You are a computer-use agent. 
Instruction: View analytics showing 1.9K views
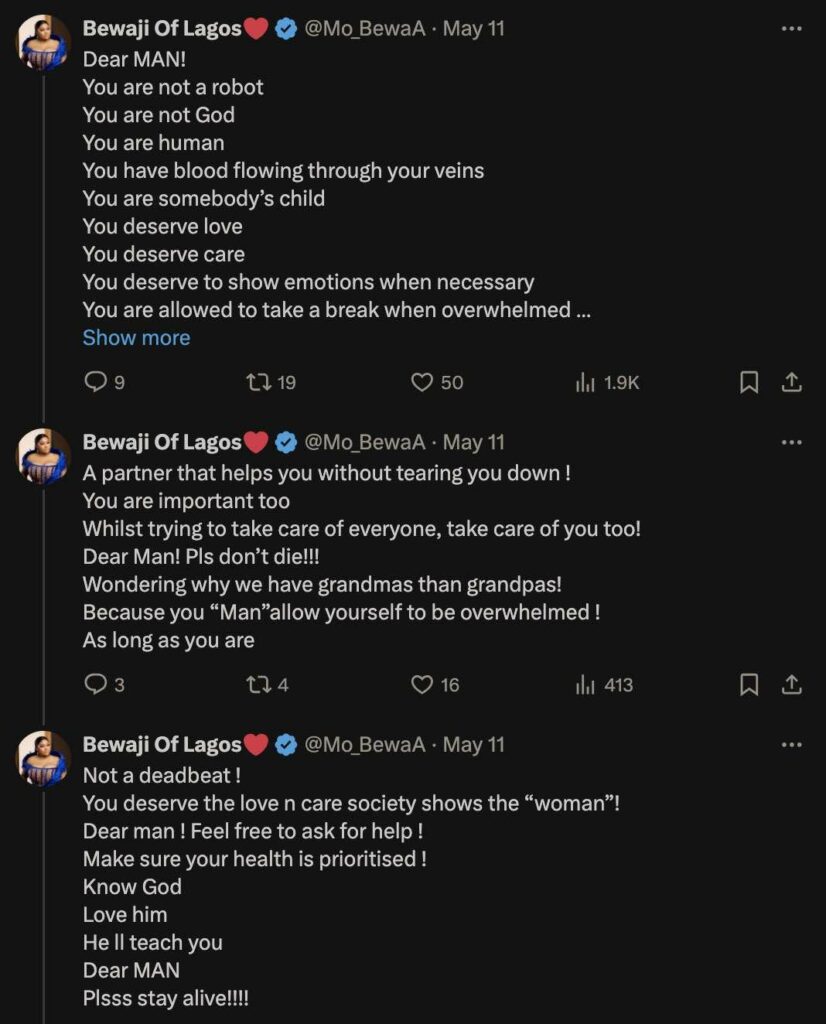586,382
